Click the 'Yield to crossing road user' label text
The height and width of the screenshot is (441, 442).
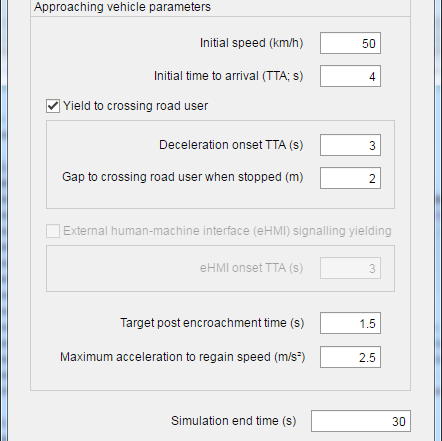(135, 106)
